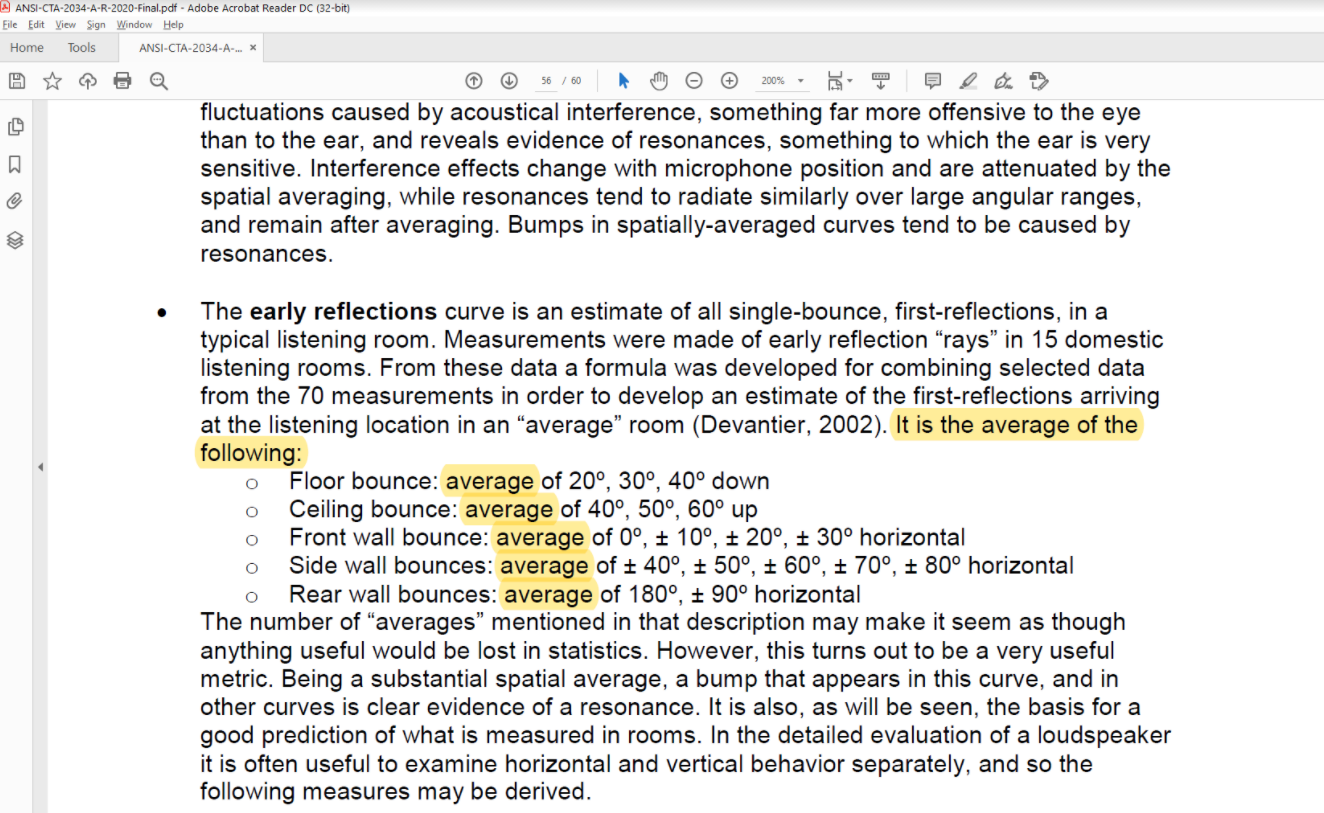This screenshot has width=1324, height=813.
Task: Go to the previous page with the up arrow
Action: pyautogui.click(x=474, y=81)
